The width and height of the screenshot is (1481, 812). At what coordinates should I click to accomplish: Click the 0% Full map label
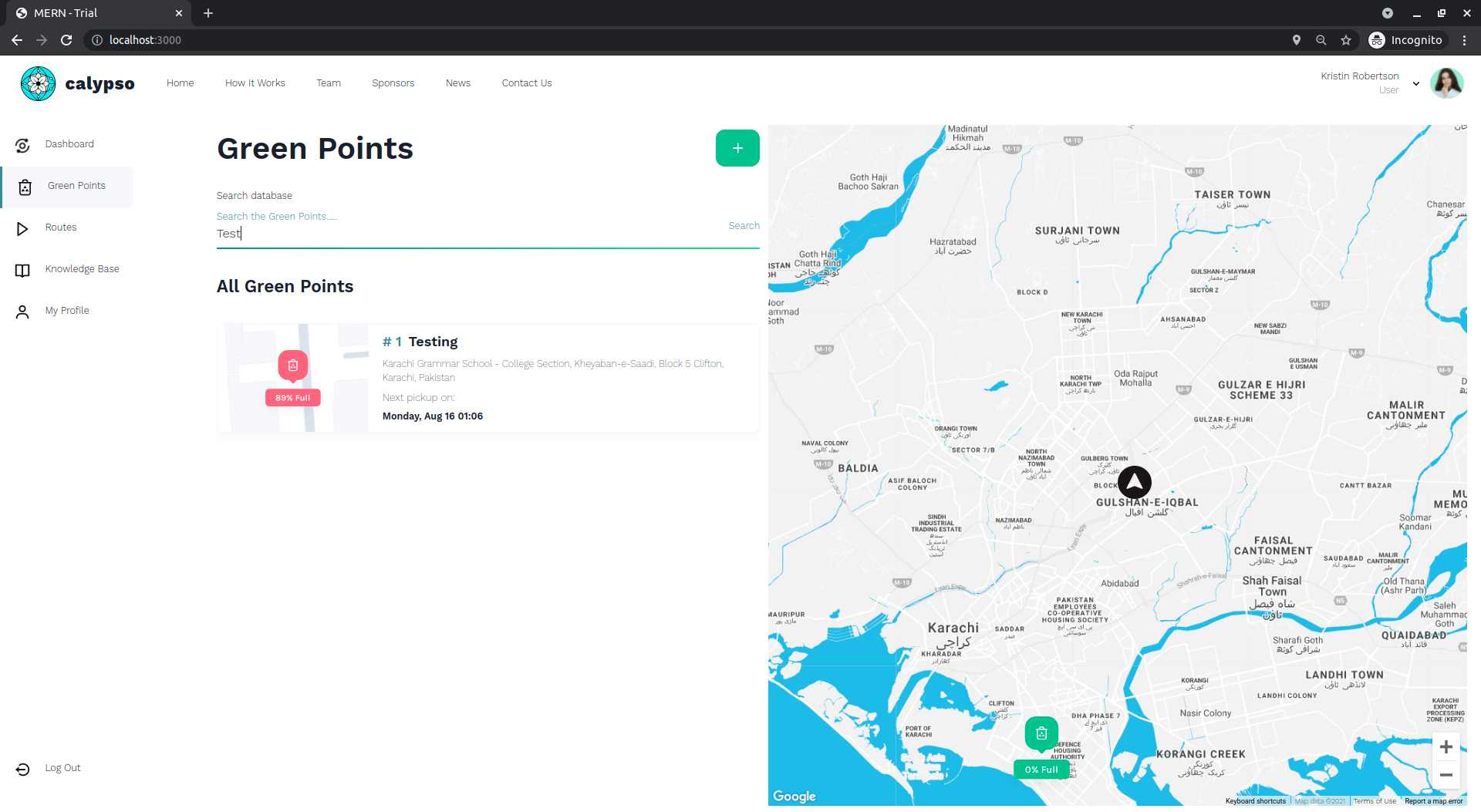[1041, 770]
